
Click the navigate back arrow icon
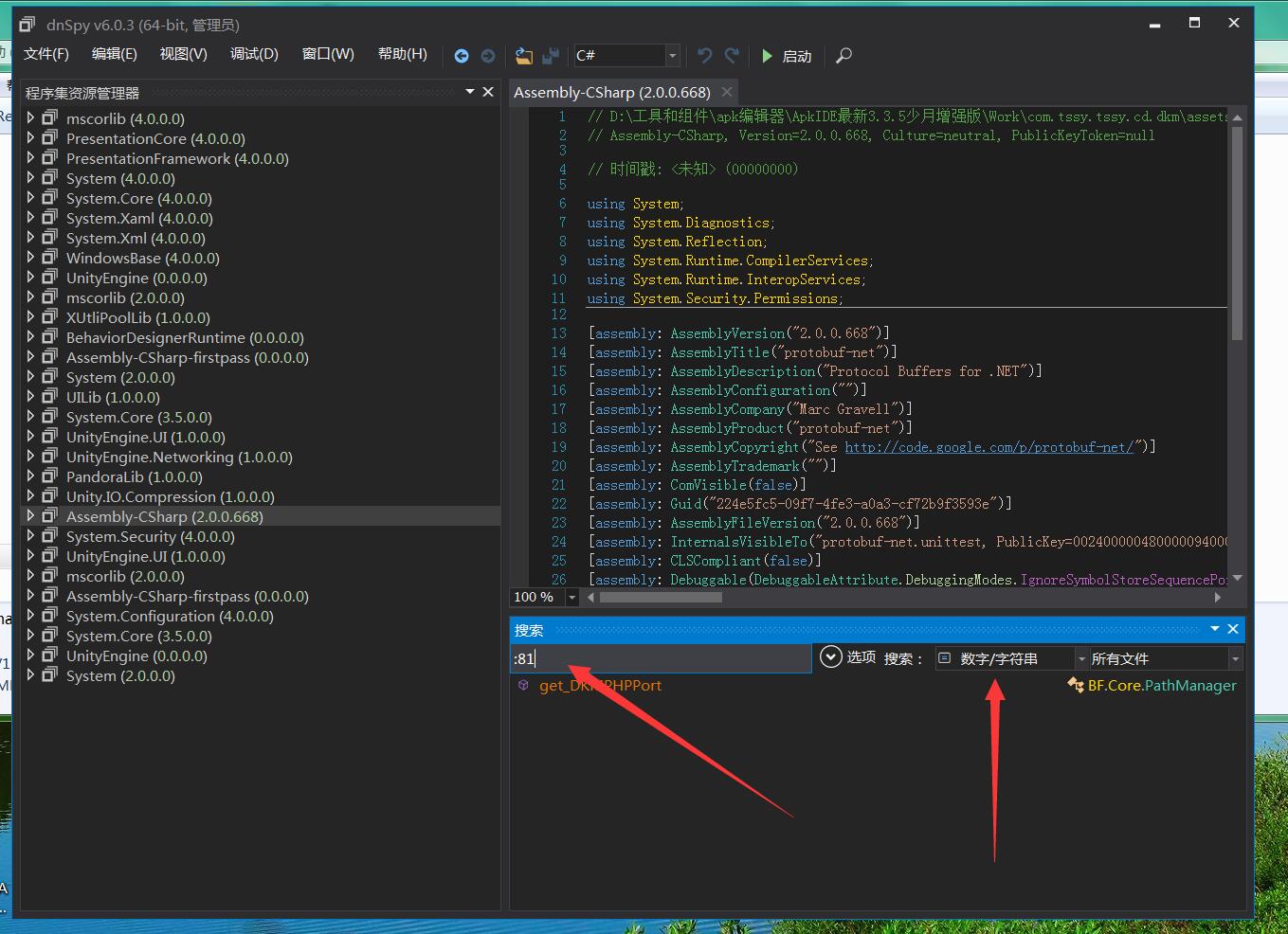tap(462, 56)
